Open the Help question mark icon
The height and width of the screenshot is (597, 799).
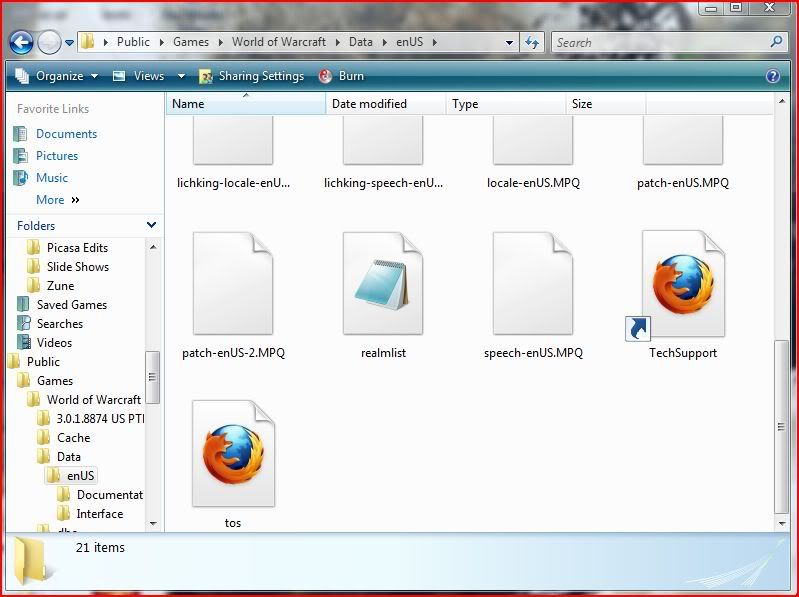(x=773, y=76)
